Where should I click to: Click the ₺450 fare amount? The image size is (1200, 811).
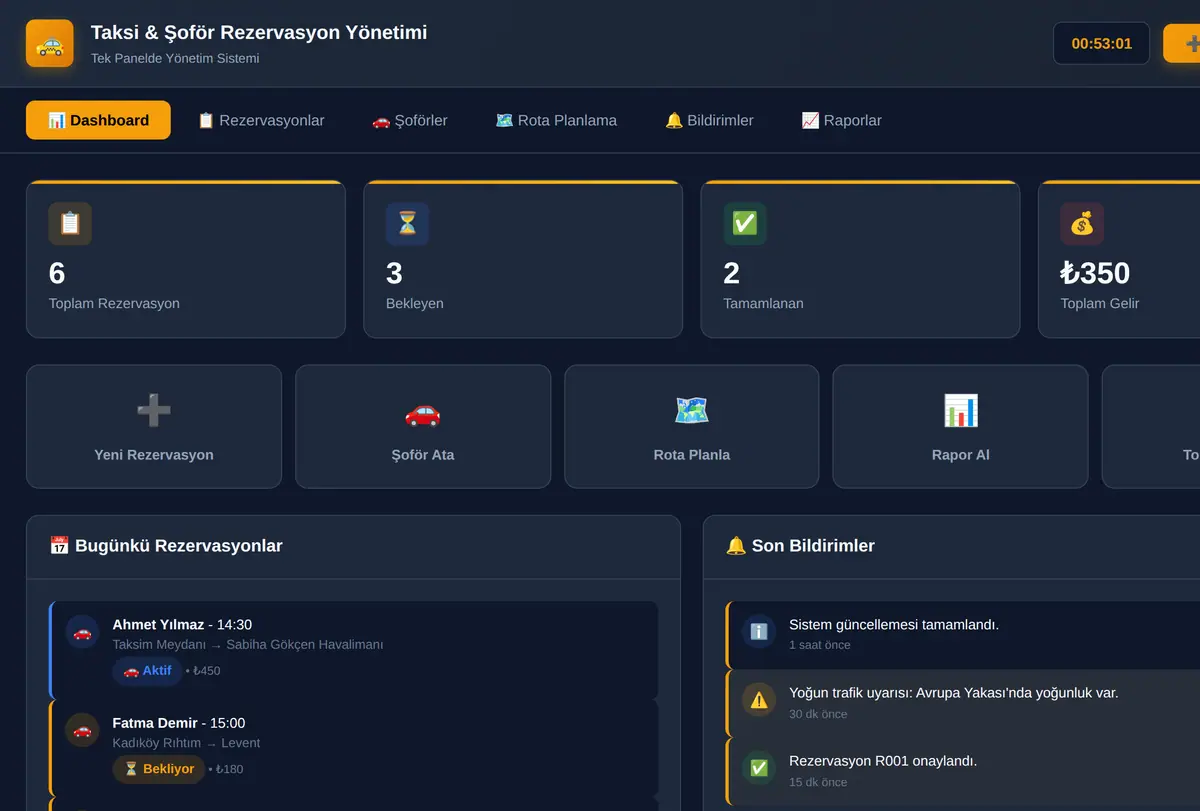tap(206, 671)
